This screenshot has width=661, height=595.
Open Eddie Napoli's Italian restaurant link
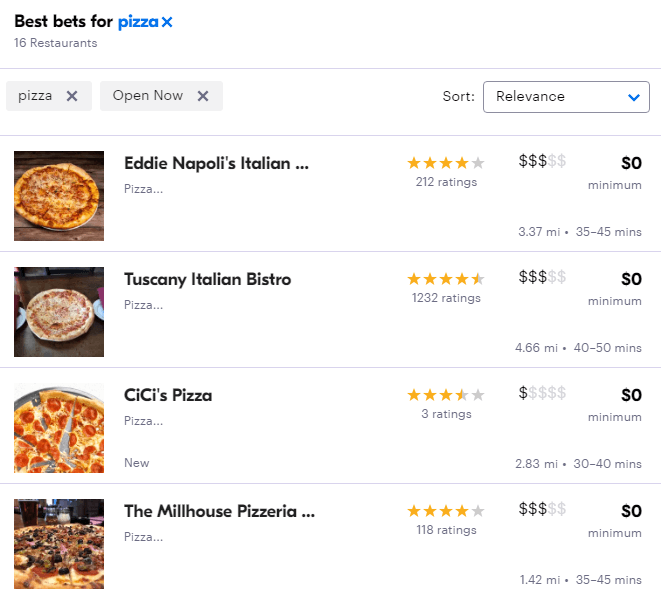pos(216,164)
